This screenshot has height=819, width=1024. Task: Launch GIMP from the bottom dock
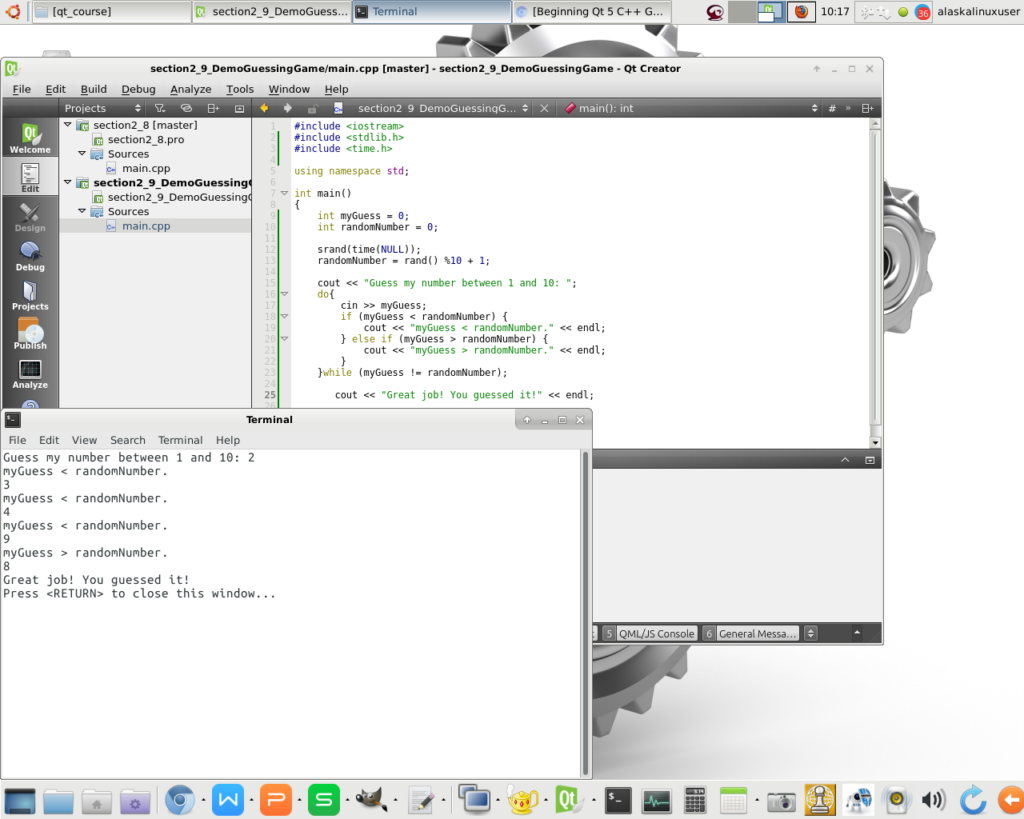click(x=371, y=799)
